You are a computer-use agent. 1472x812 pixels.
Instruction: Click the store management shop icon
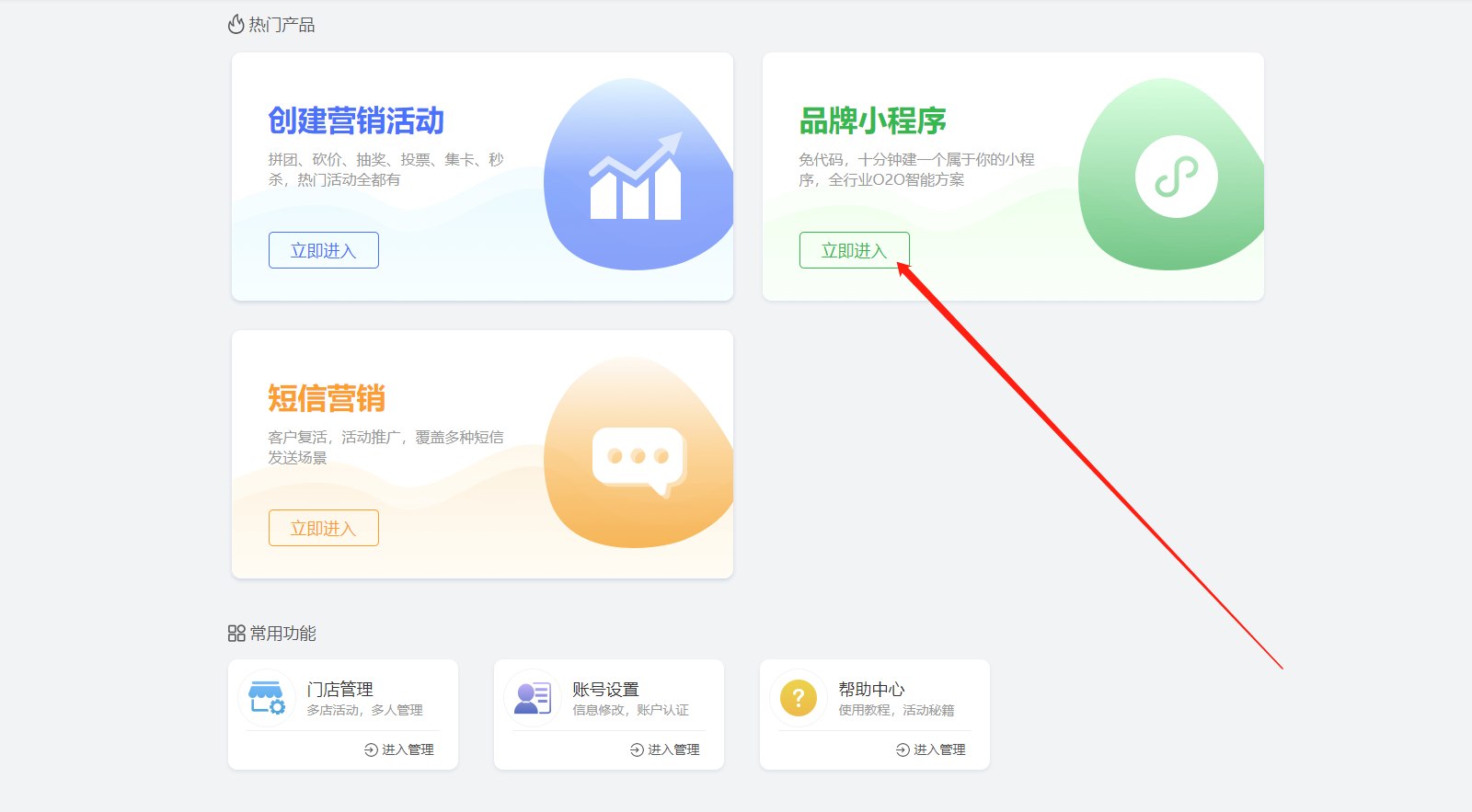(x=267, y=698)
